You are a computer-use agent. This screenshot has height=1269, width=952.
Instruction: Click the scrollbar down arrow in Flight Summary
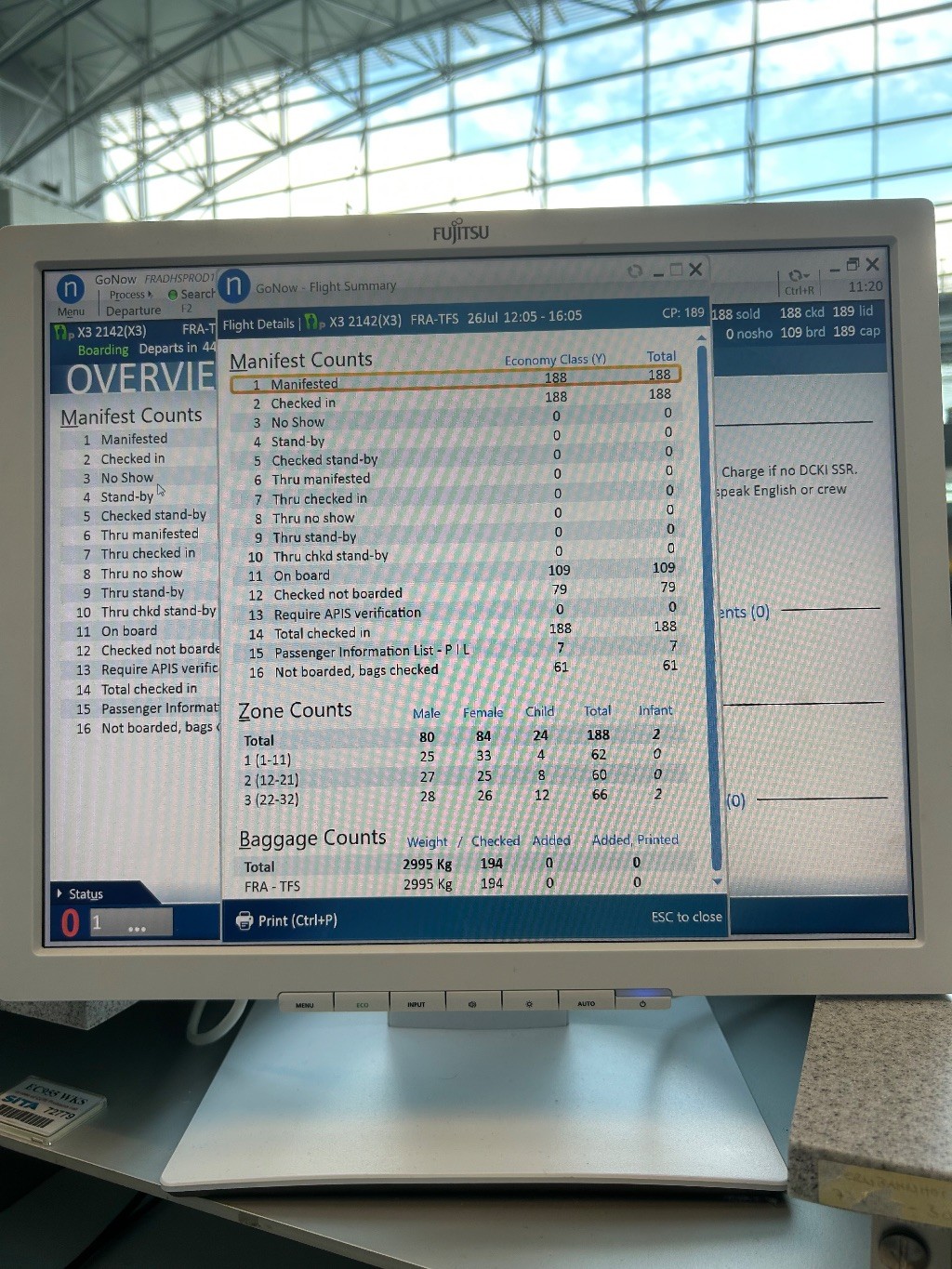[717, 880]
